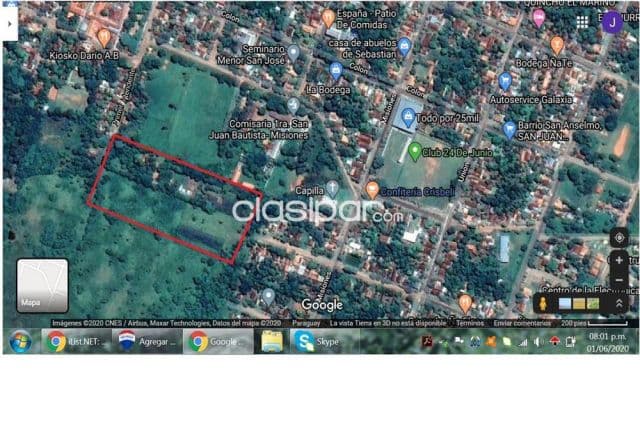Zoom out with the minus button

619,280
